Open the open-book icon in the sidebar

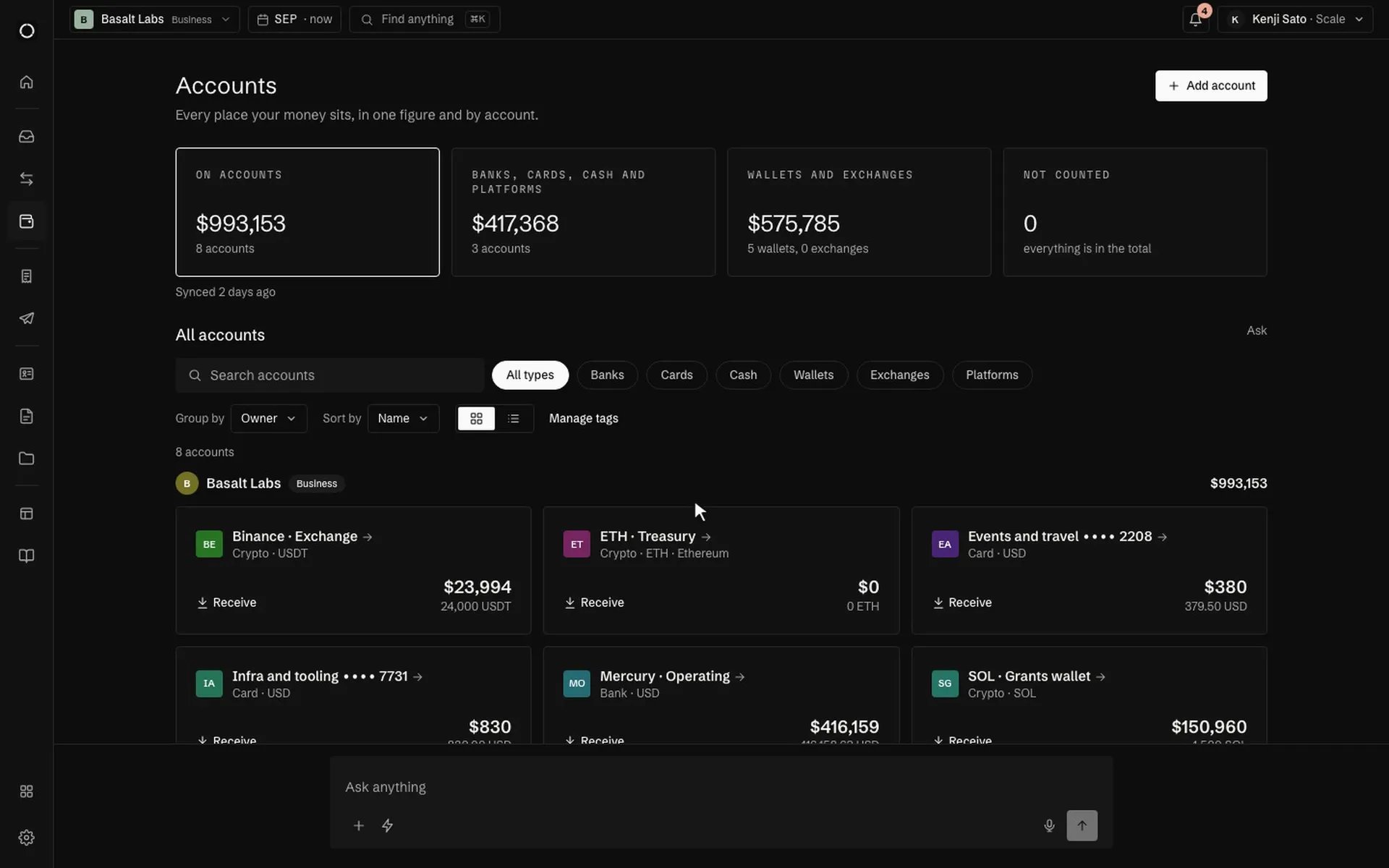click(x=27, y=556)
